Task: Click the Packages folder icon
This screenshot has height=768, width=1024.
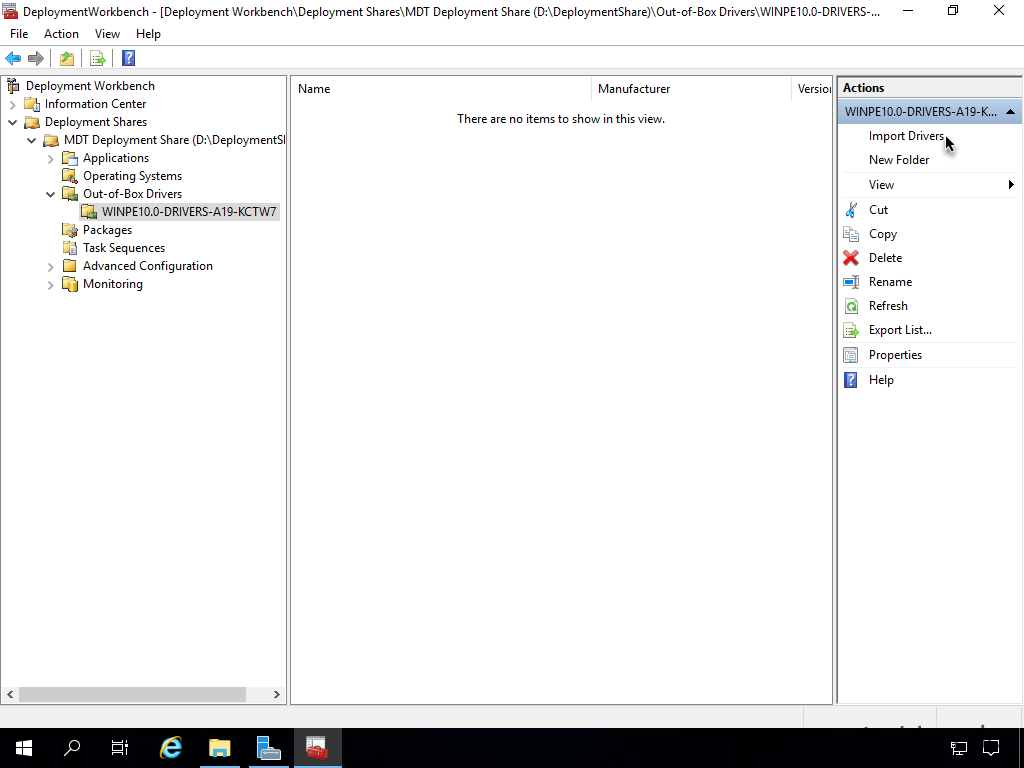Action: pos(70,230)
